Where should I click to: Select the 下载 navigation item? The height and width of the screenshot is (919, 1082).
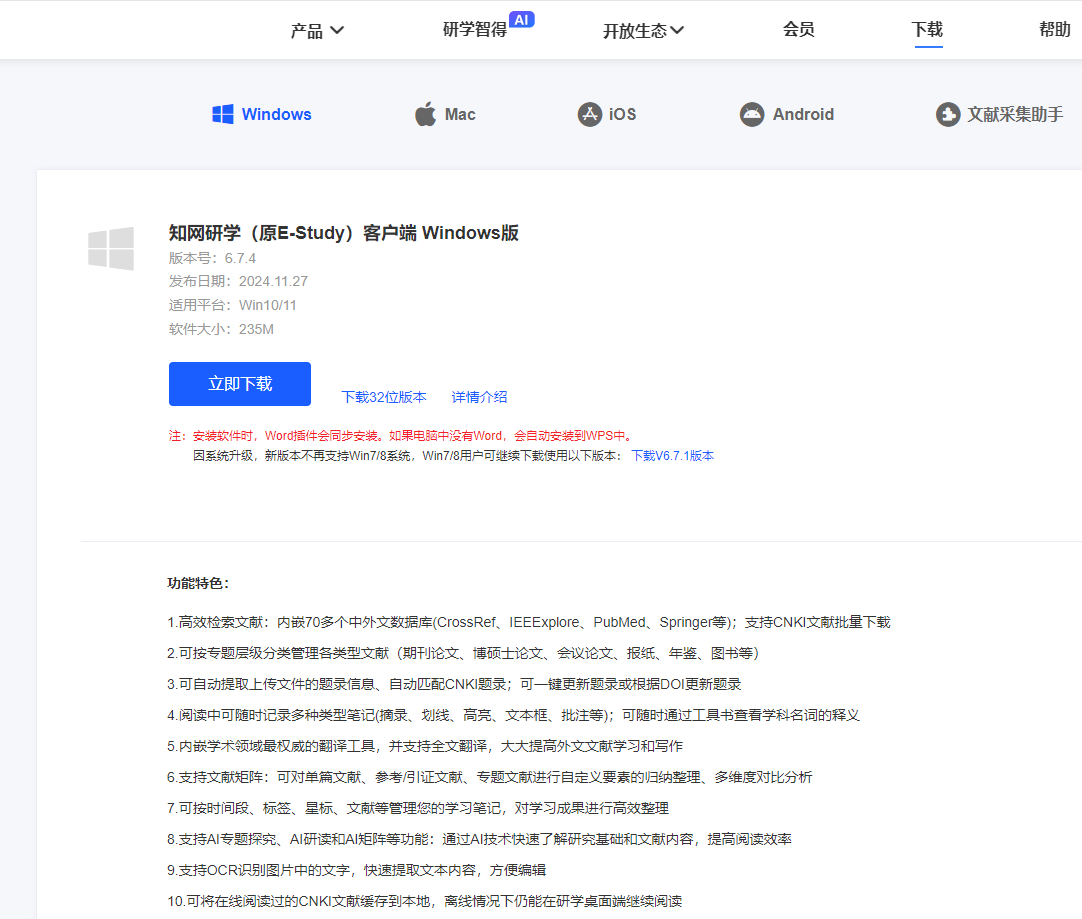click(927, 30)
